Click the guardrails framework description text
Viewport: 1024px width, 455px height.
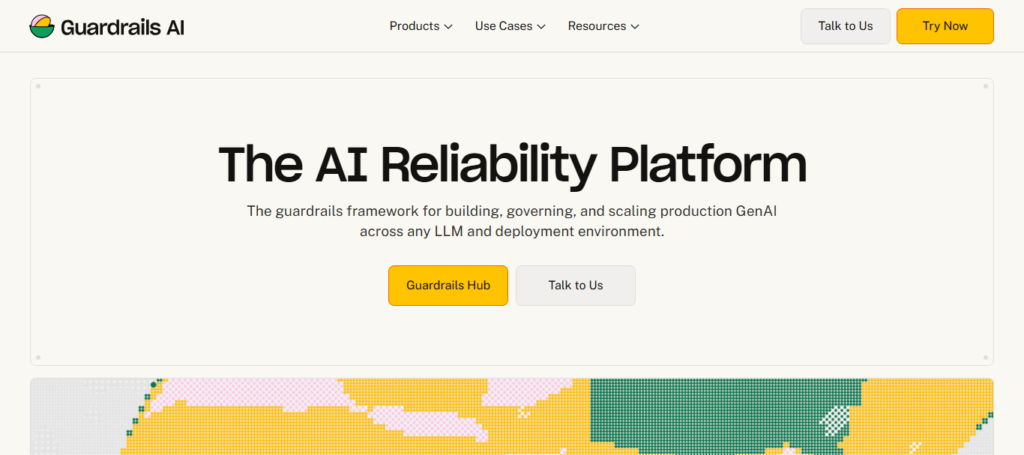[512, 221]
